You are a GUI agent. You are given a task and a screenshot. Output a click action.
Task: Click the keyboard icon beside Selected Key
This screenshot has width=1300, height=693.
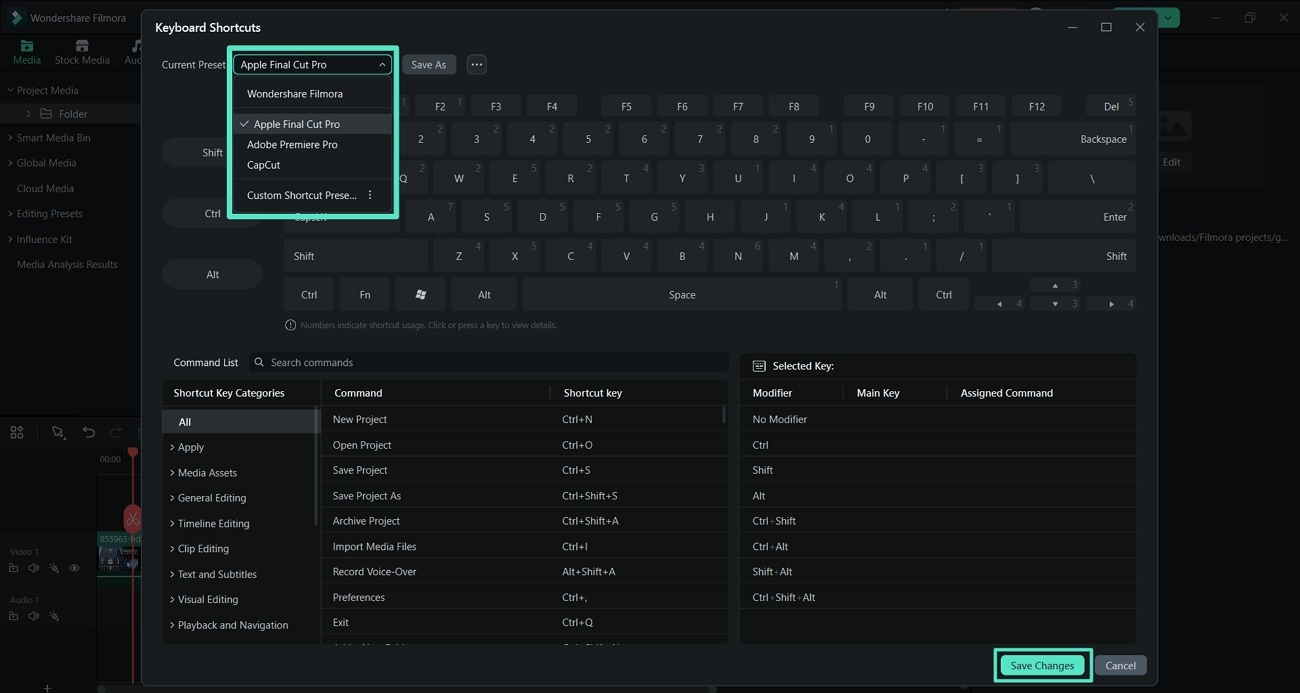759,366
